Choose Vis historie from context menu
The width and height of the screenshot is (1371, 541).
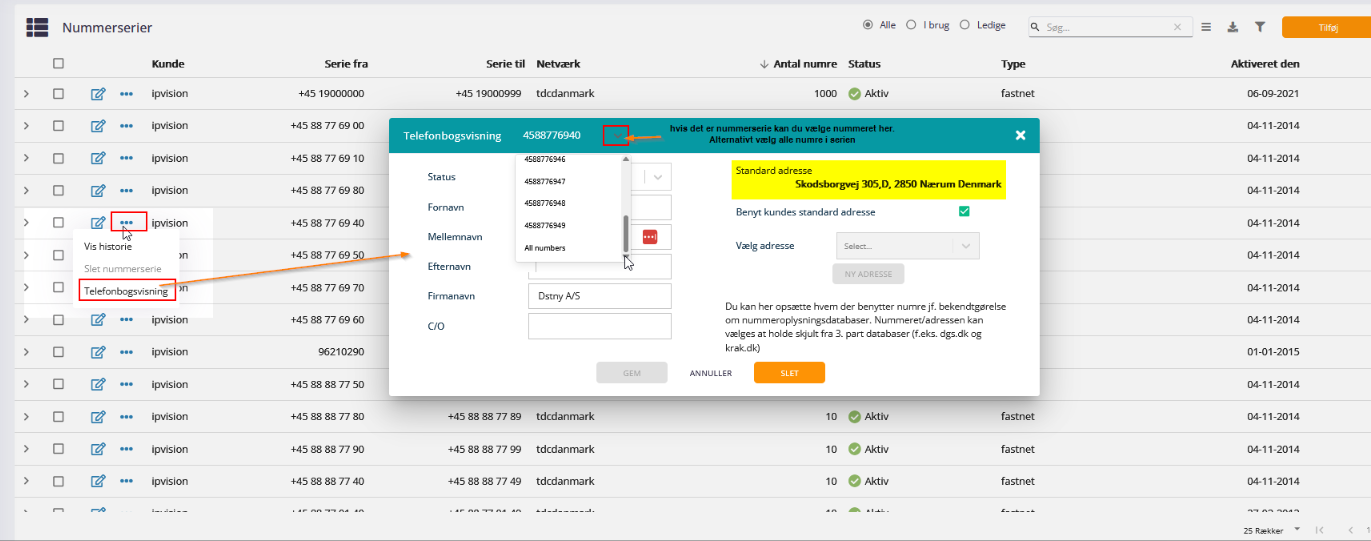[x=108, y=246]
